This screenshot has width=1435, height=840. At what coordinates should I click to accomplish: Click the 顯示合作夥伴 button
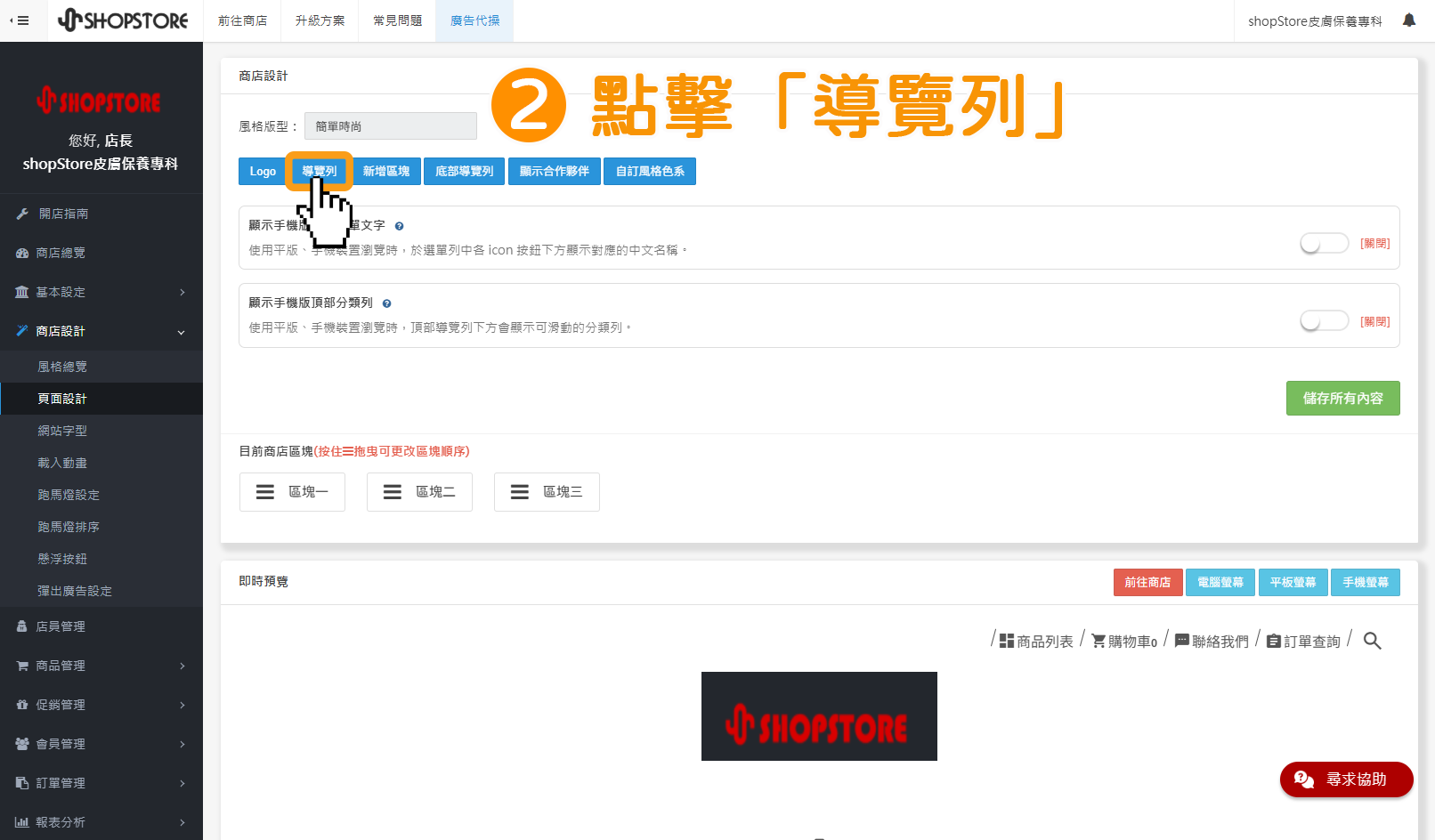click(x=555, y=171)
